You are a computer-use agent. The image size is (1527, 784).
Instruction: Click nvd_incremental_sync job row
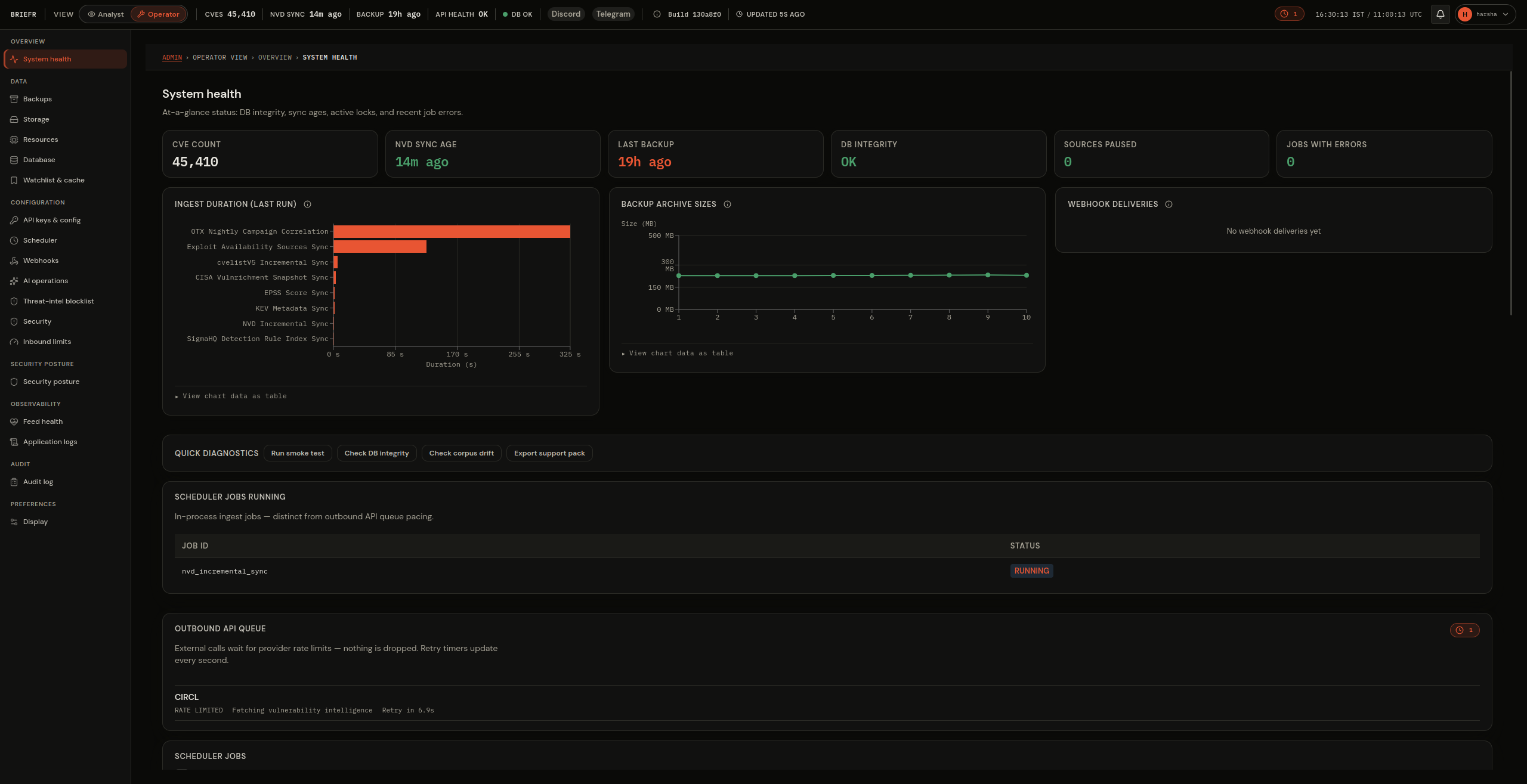(x=827, y=571)
